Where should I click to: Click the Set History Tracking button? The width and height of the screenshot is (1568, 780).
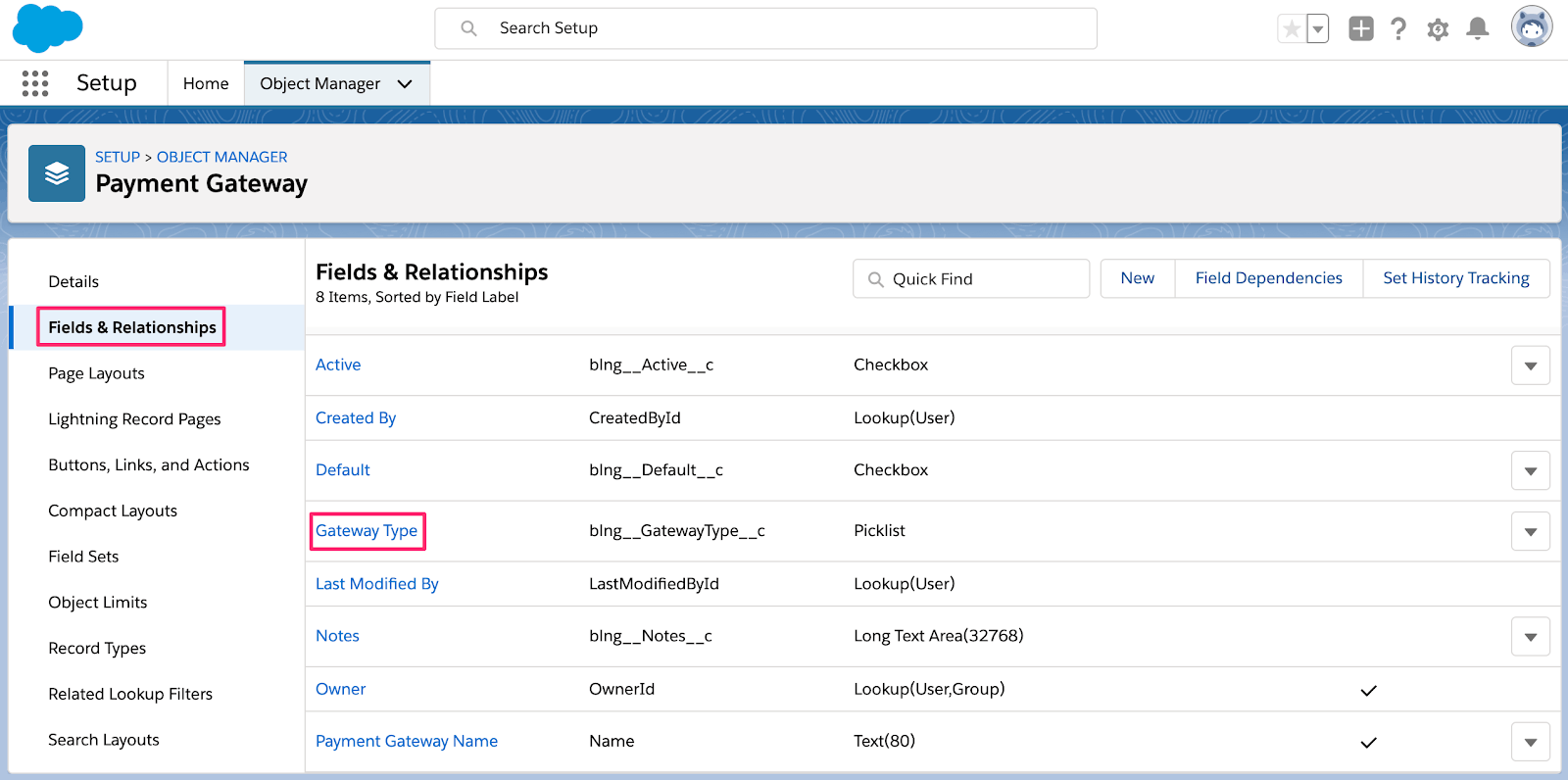click(1456, 278)
